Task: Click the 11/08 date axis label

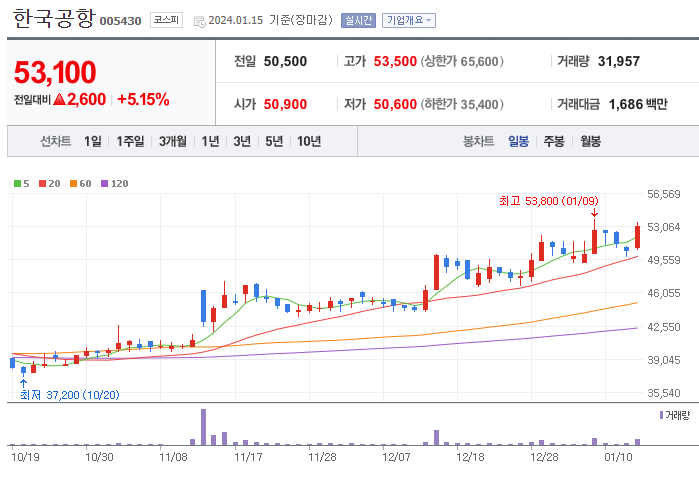Action: pyautogui.click(x=173, y=457)
